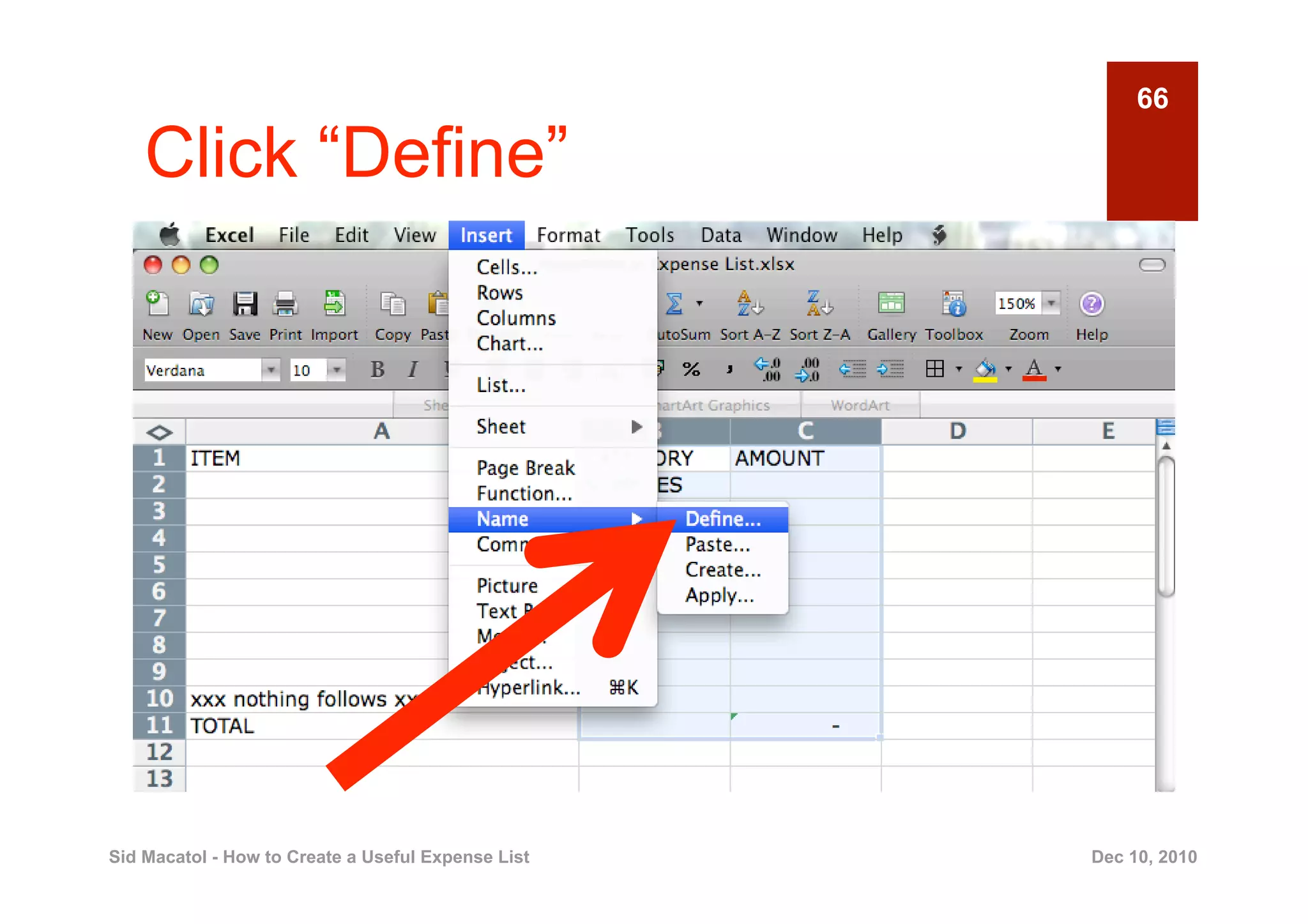The height and width of the screenshot is (924, 1308).
Task: Click the increase indent icon
Action: (x=890, y=369)
